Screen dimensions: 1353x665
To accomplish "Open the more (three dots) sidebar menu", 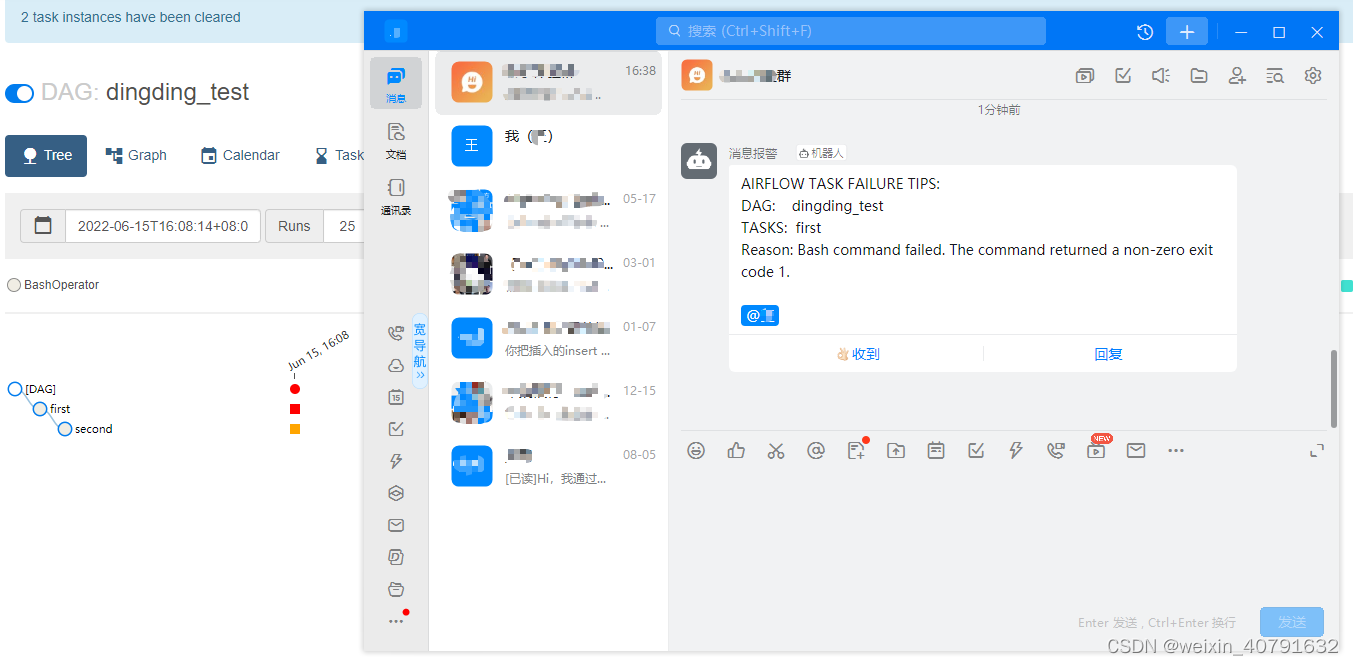I will point(396,621).
